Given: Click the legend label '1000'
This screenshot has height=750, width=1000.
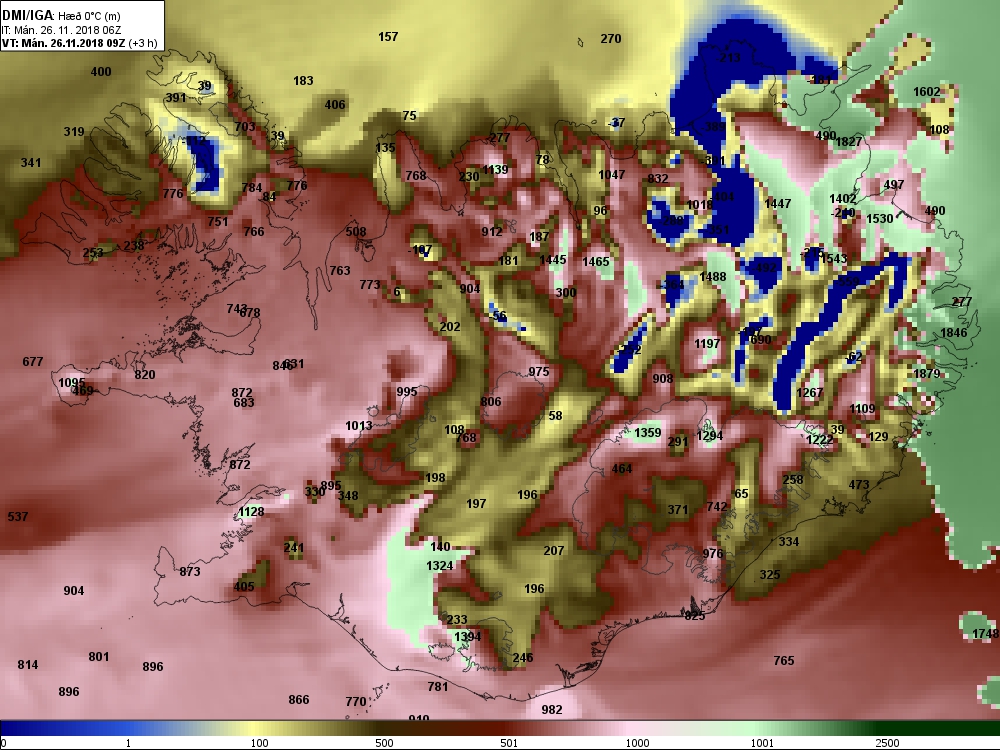Looking at the screenshot, I should pyautogui.click(x=637, y=743).
